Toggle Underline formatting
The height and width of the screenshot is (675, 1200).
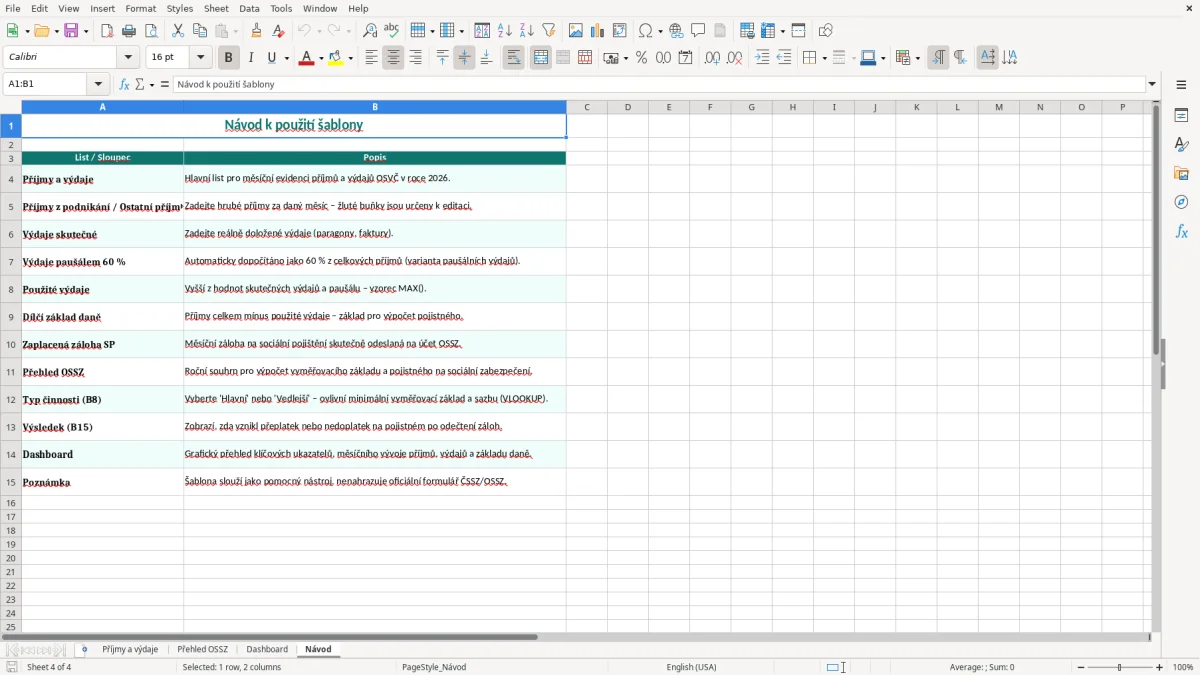pos(271,58)
